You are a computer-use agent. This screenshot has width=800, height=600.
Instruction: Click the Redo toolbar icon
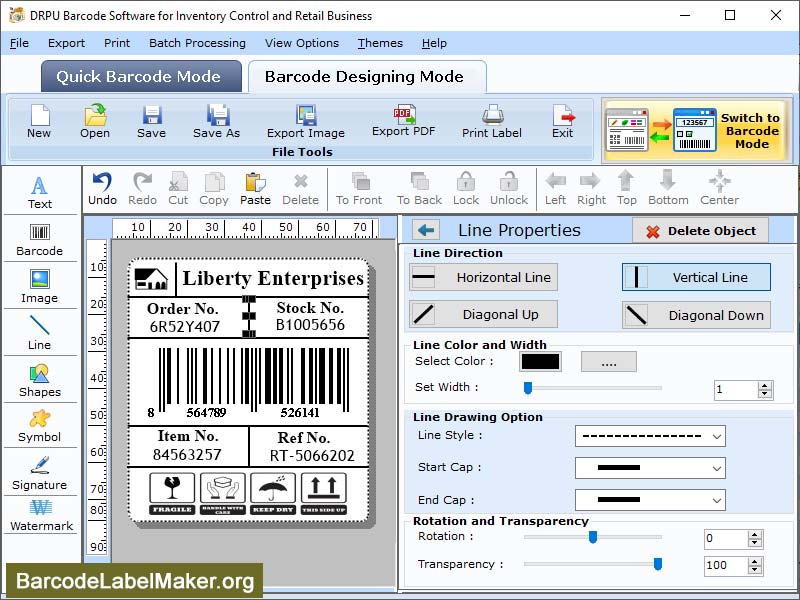(x=142, y=189)
